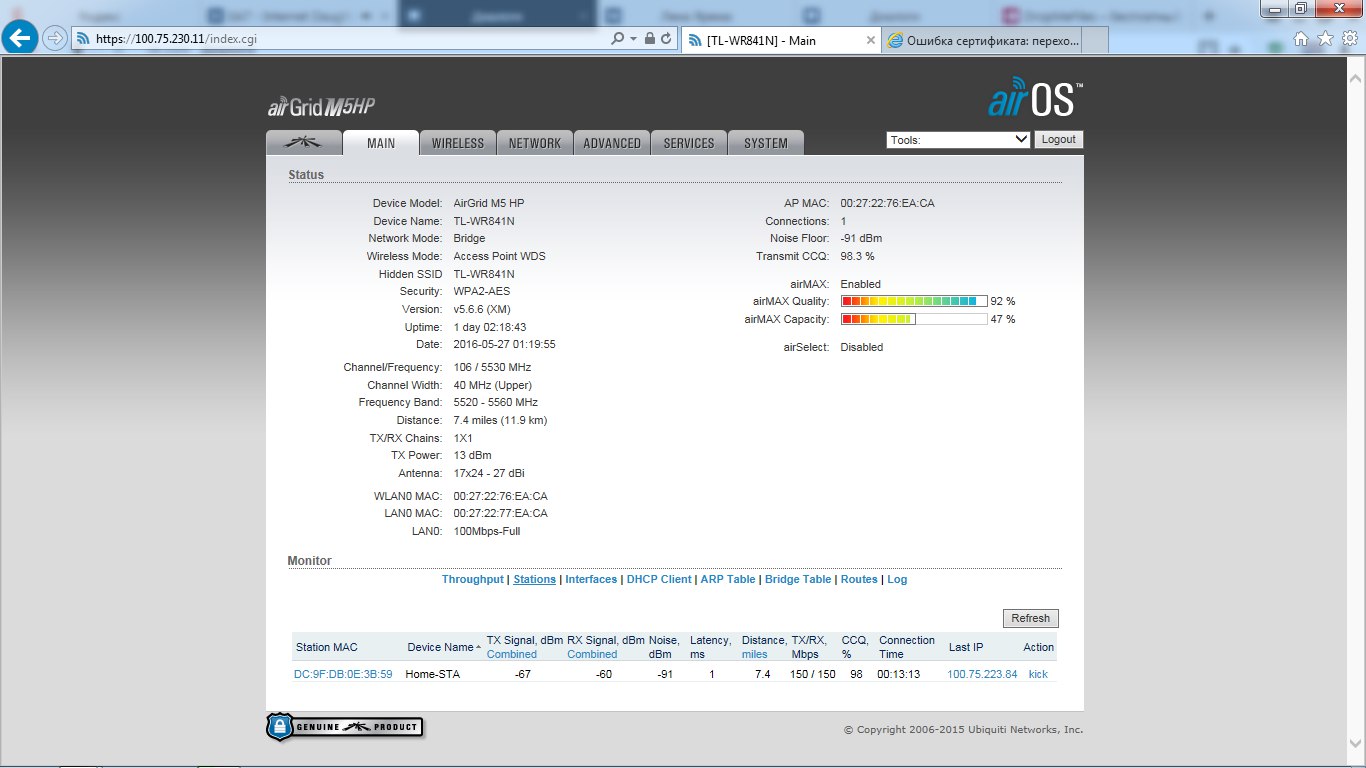Close the [TL-WR841N] - Main browser tab
This screenshot has height=768, width=1366.
tap(870, 40)
